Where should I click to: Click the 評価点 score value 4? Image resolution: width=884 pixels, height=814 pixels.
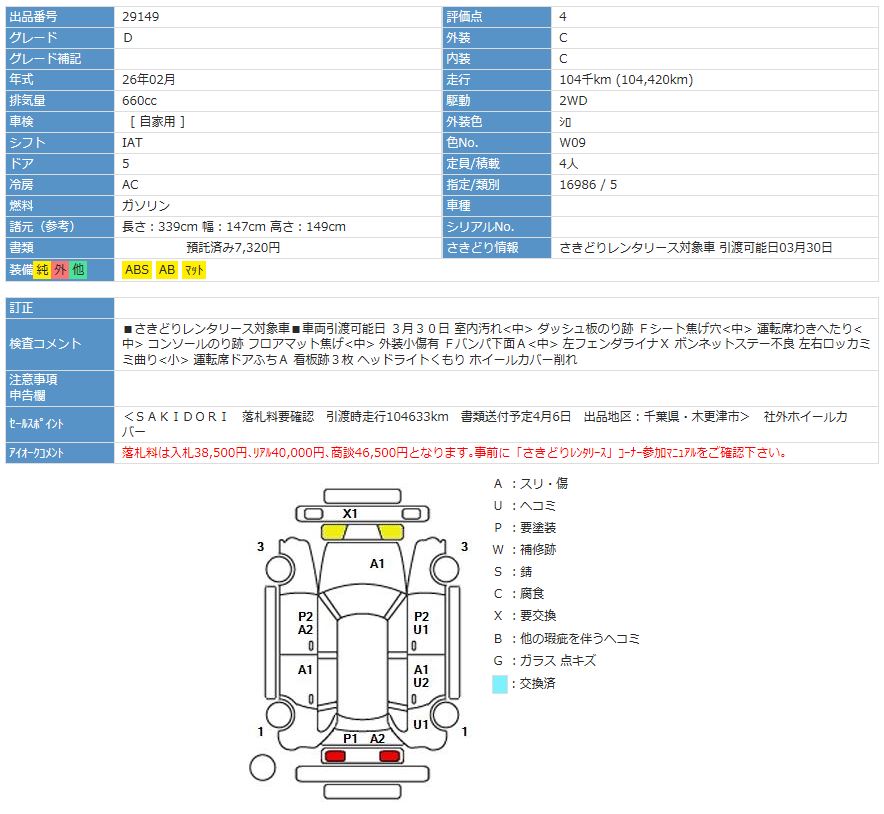click(x=563, y=17)
